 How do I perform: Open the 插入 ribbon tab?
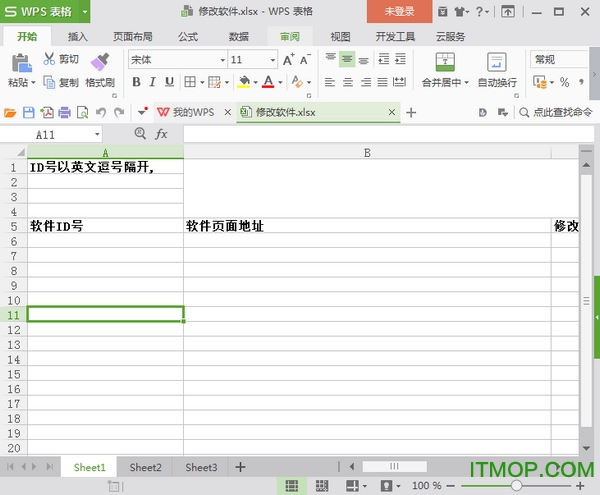point(78,37)
